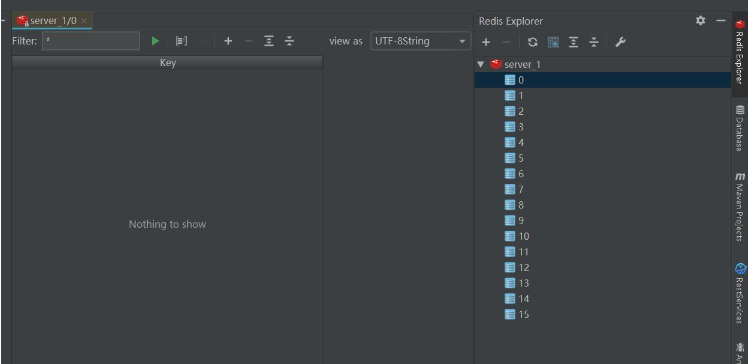Hide the Redis Explorer panel with minimize dash
Image resolution: width=750 pixels, height=364 pixels.
coord(721,21)
